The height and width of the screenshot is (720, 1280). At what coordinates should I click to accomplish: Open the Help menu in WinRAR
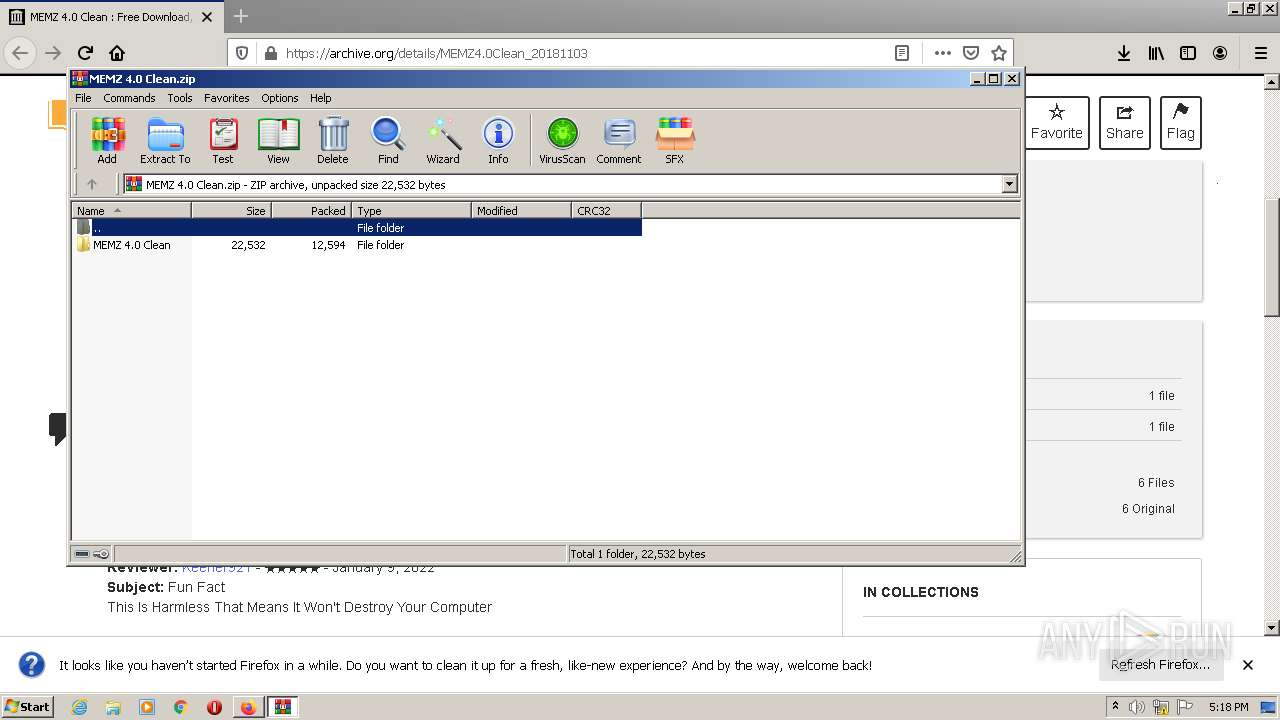321,98
